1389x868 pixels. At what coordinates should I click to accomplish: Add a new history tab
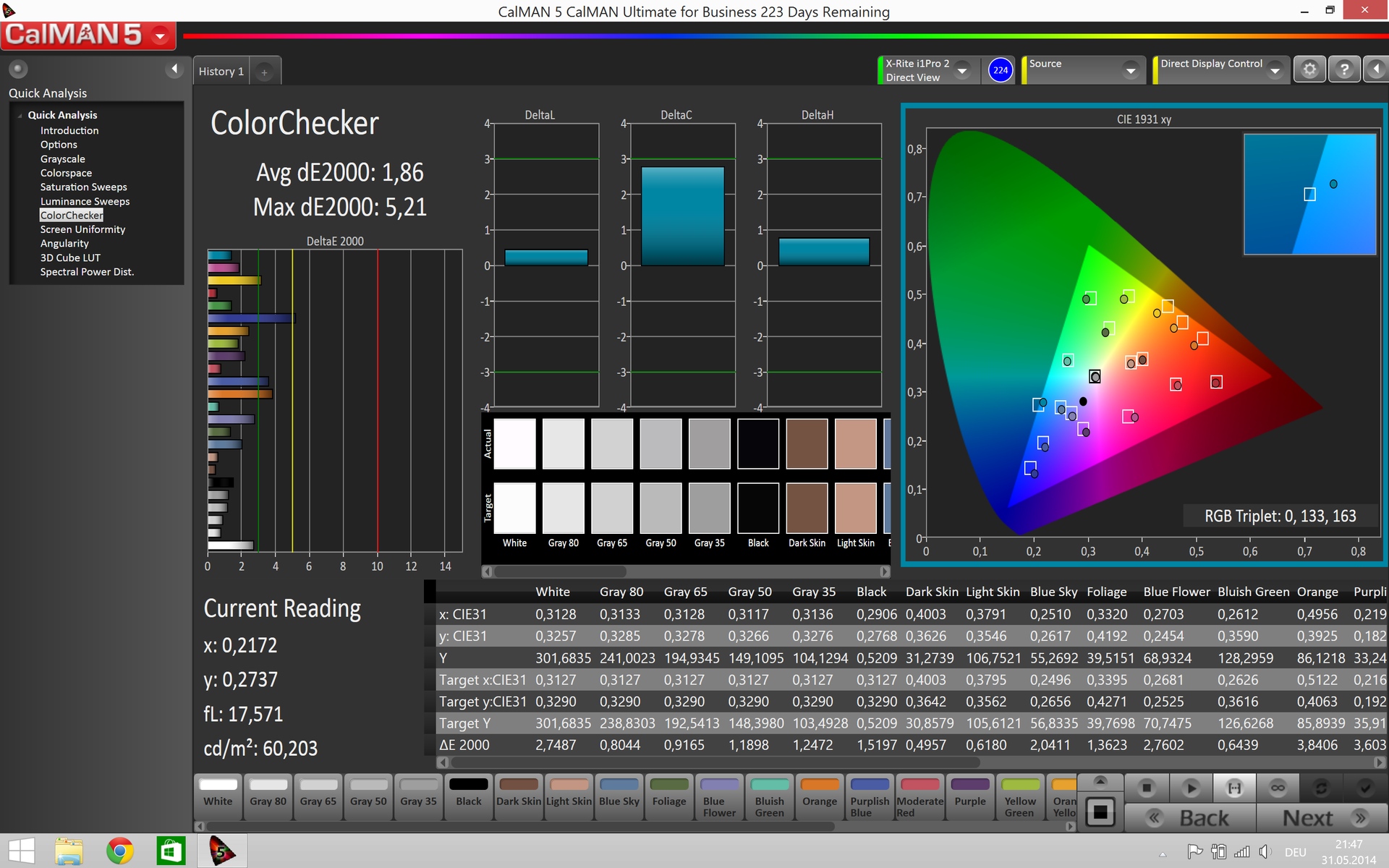coord(265,72)
